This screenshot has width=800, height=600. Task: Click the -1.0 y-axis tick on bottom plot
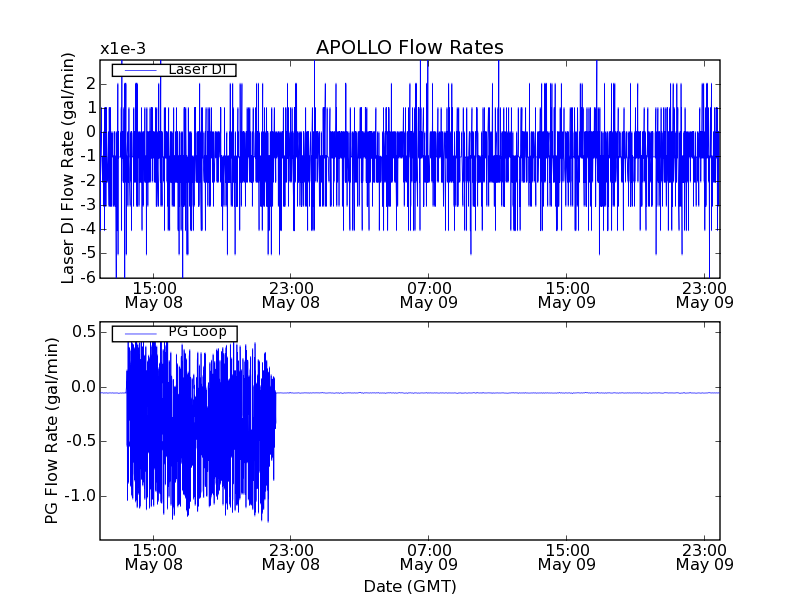pos(80,496)
